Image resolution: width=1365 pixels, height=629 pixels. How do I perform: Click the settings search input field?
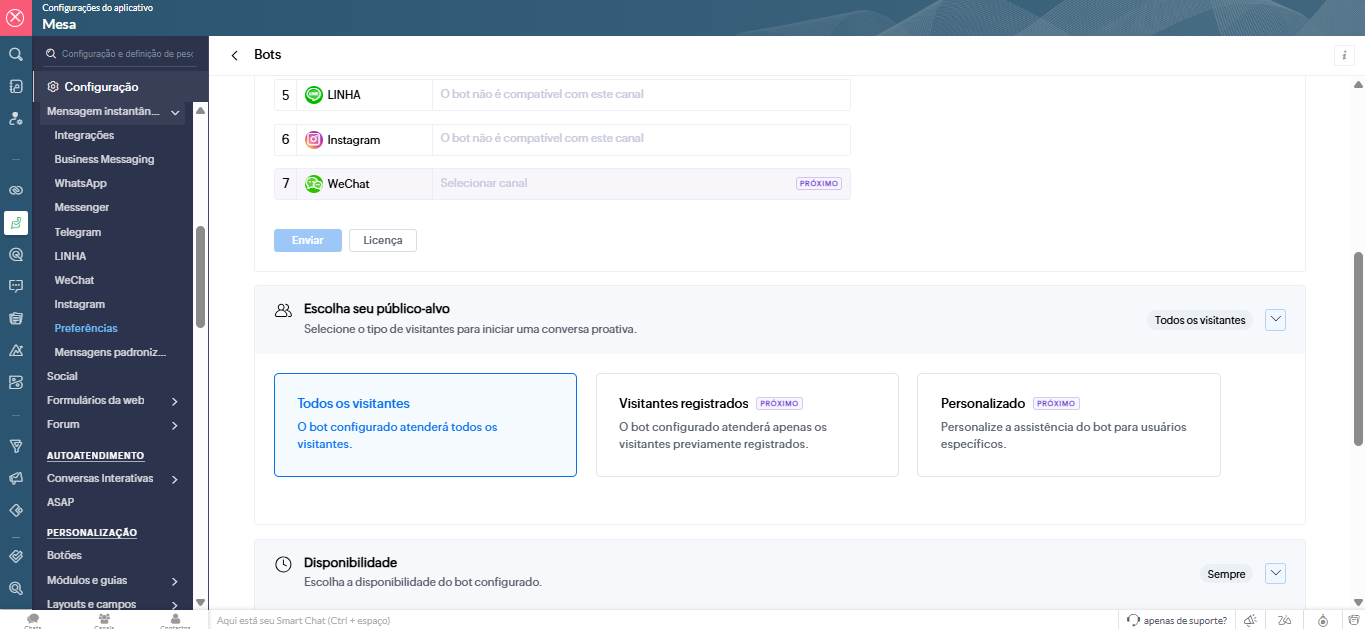pos(127,54)
